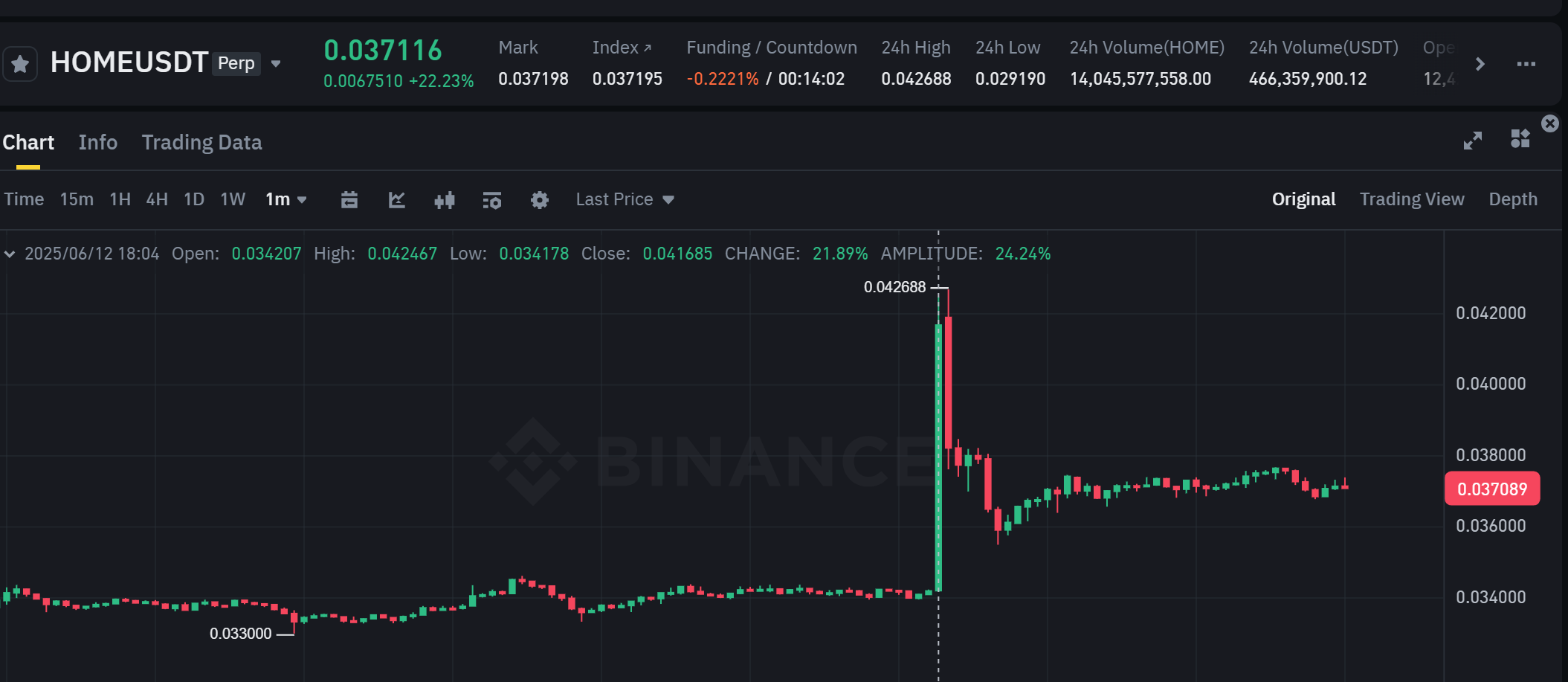Expand chart to fullscreen
Viewport: 1568px width, 682px height.
click(x=1473, y=141)
